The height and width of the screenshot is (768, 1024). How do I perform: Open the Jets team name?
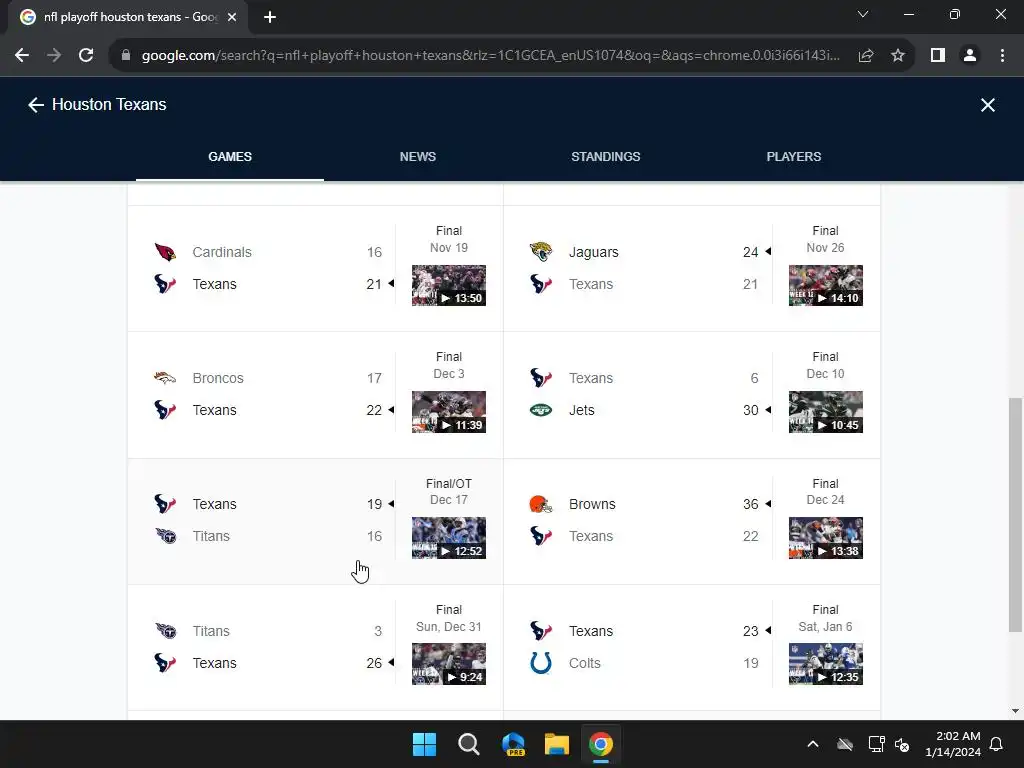click(582, 410)
